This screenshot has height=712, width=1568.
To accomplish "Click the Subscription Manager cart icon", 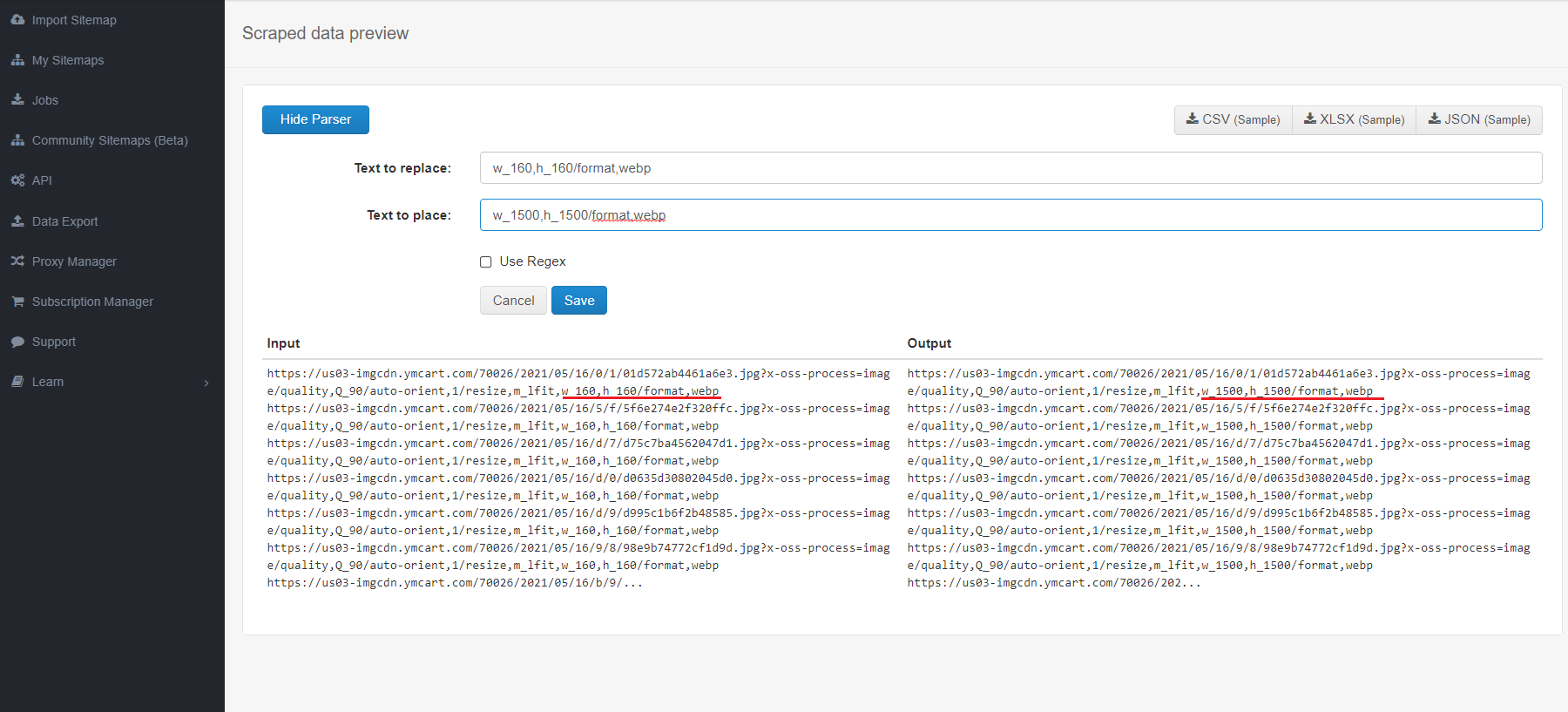I will tap(17, 302).
